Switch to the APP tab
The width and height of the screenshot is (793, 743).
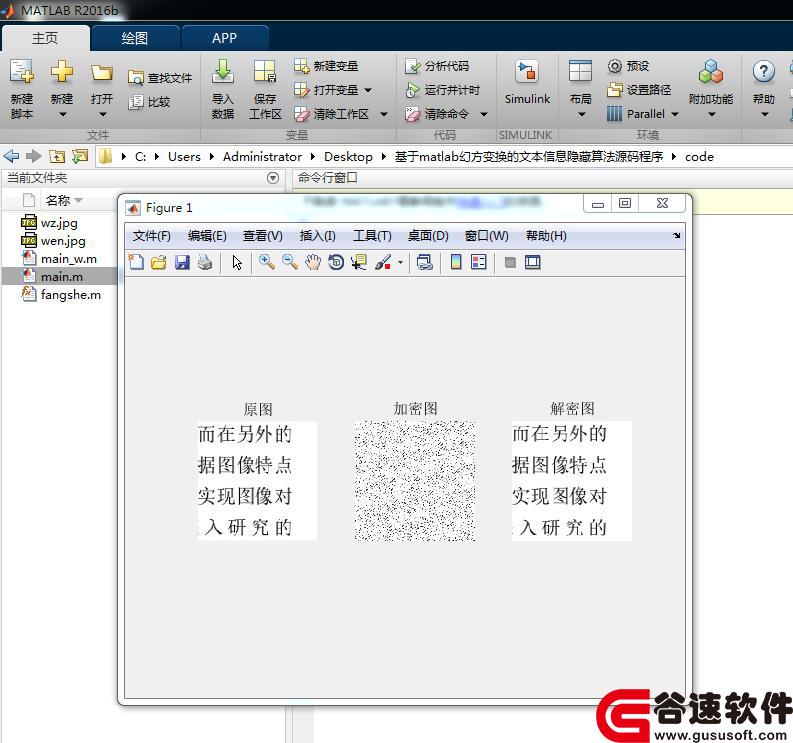225,38
